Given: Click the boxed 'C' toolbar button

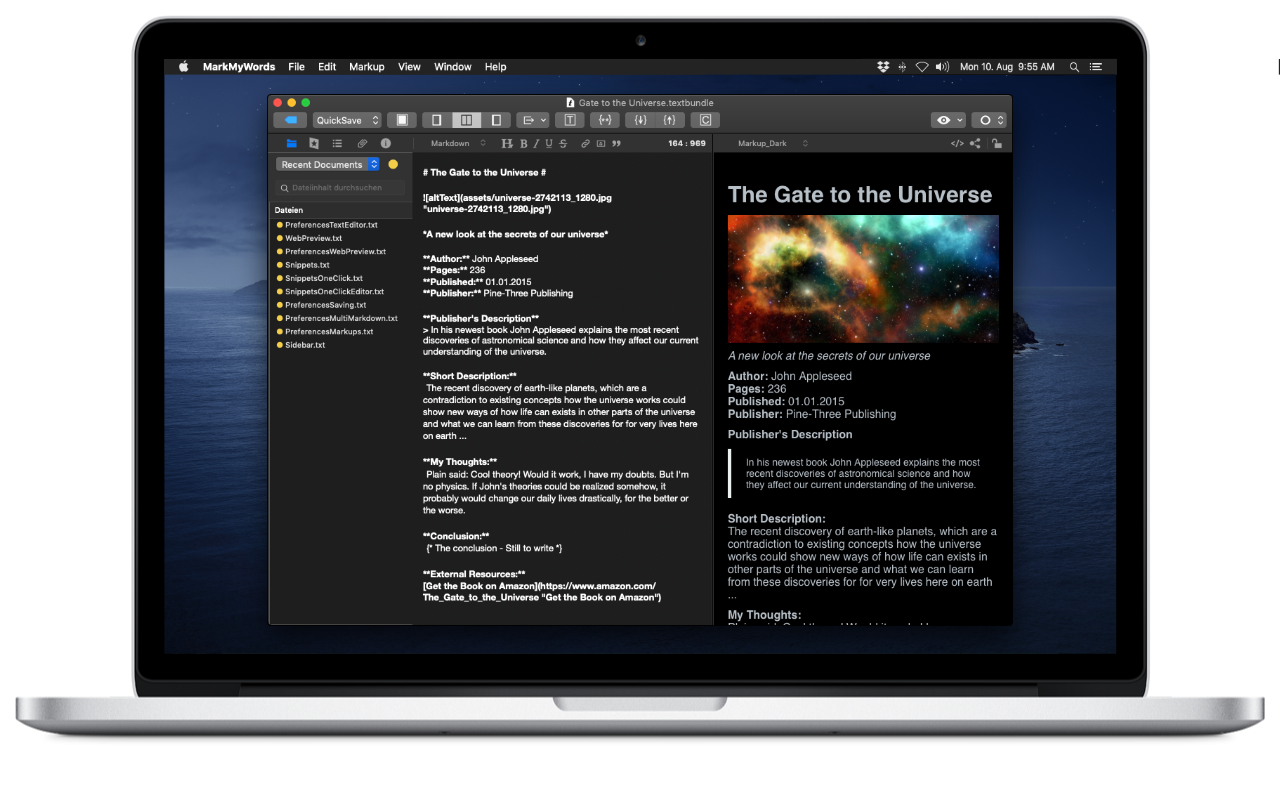Looking at the screenshot, I should (705, 120).
